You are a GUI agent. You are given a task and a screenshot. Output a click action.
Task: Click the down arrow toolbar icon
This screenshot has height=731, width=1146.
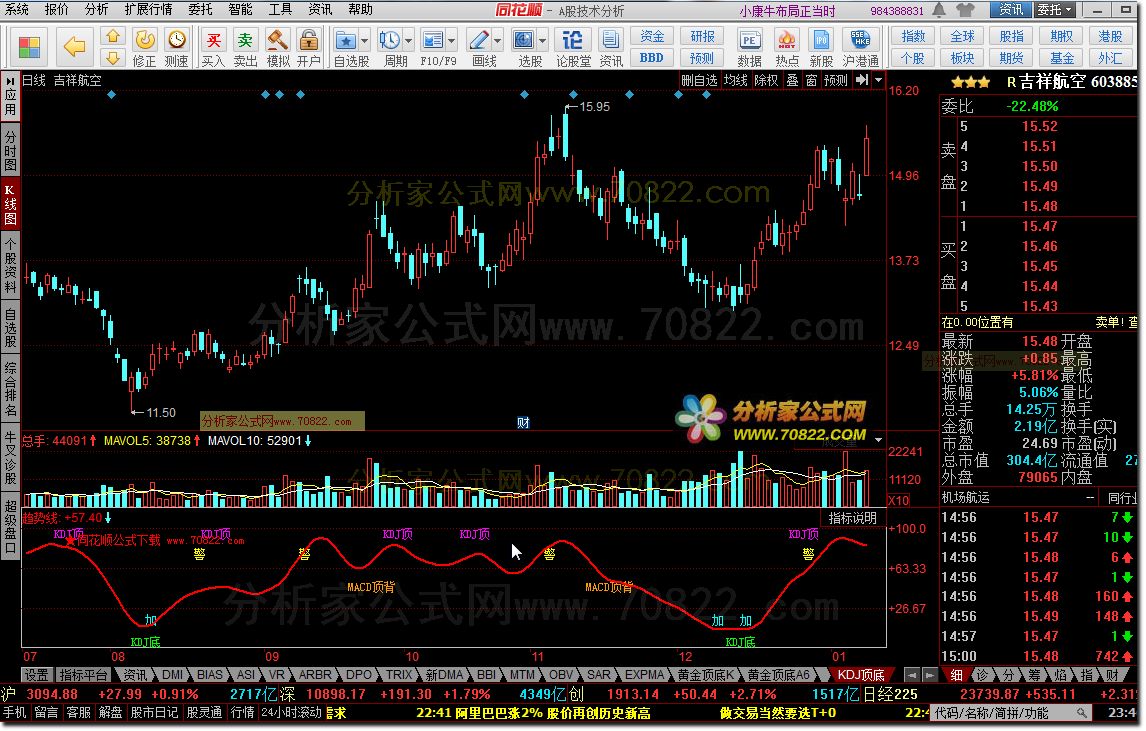(x=113, y=57)
